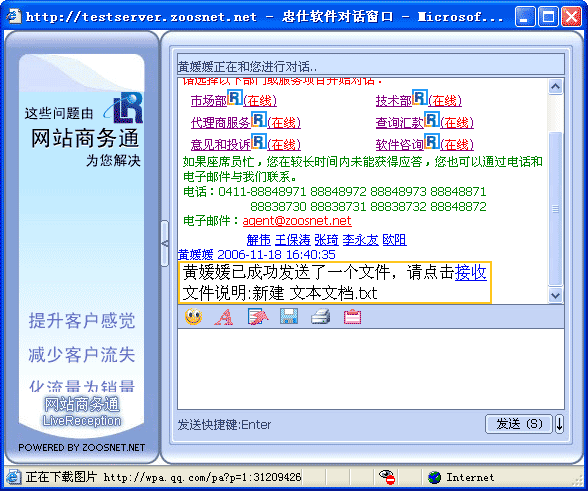The image size is (588, 491).
Task: Select agent name 王保涛
Action: point(293,240)
